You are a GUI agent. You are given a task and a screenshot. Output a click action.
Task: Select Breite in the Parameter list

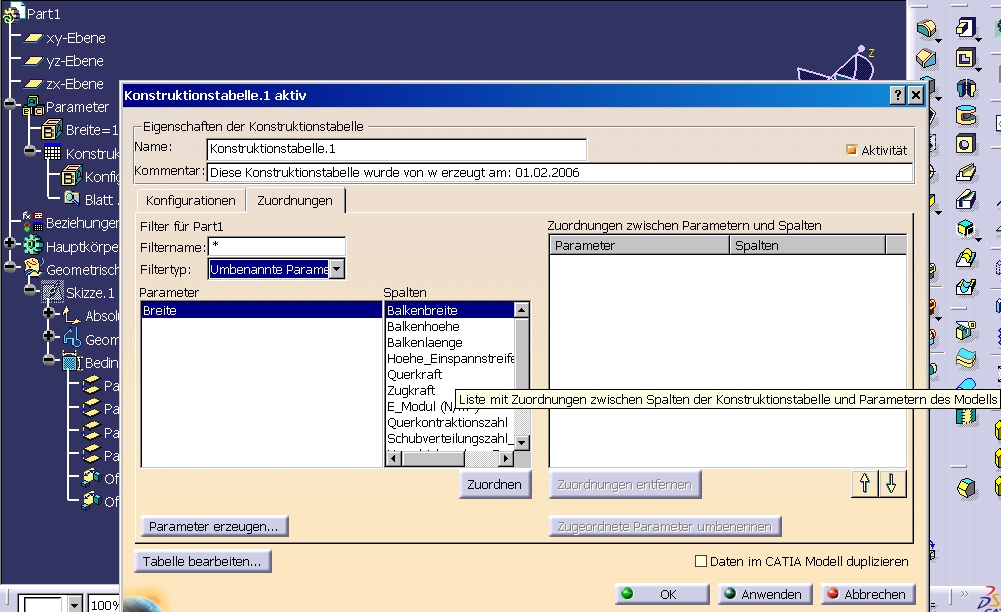(261, 310)
